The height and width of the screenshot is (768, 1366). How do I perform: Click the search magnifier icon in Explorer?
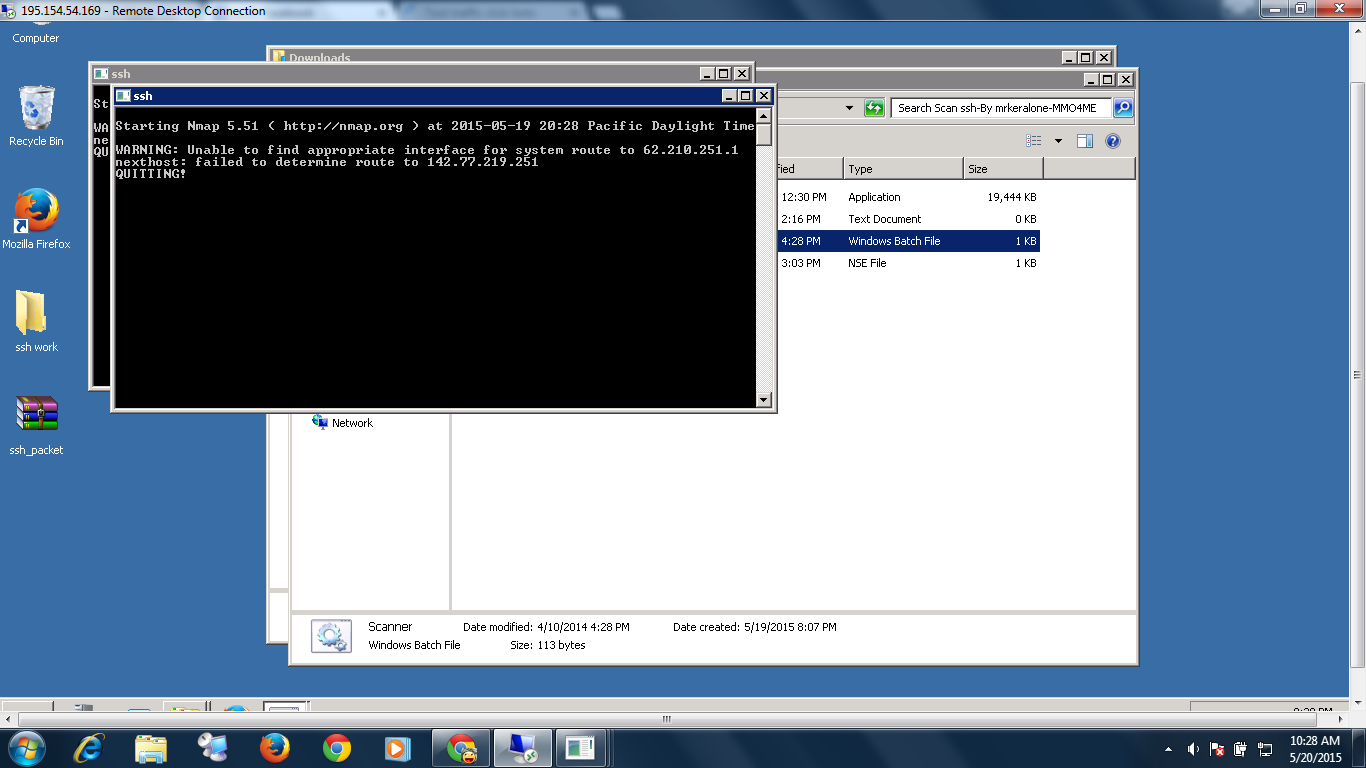point(1122,108)
